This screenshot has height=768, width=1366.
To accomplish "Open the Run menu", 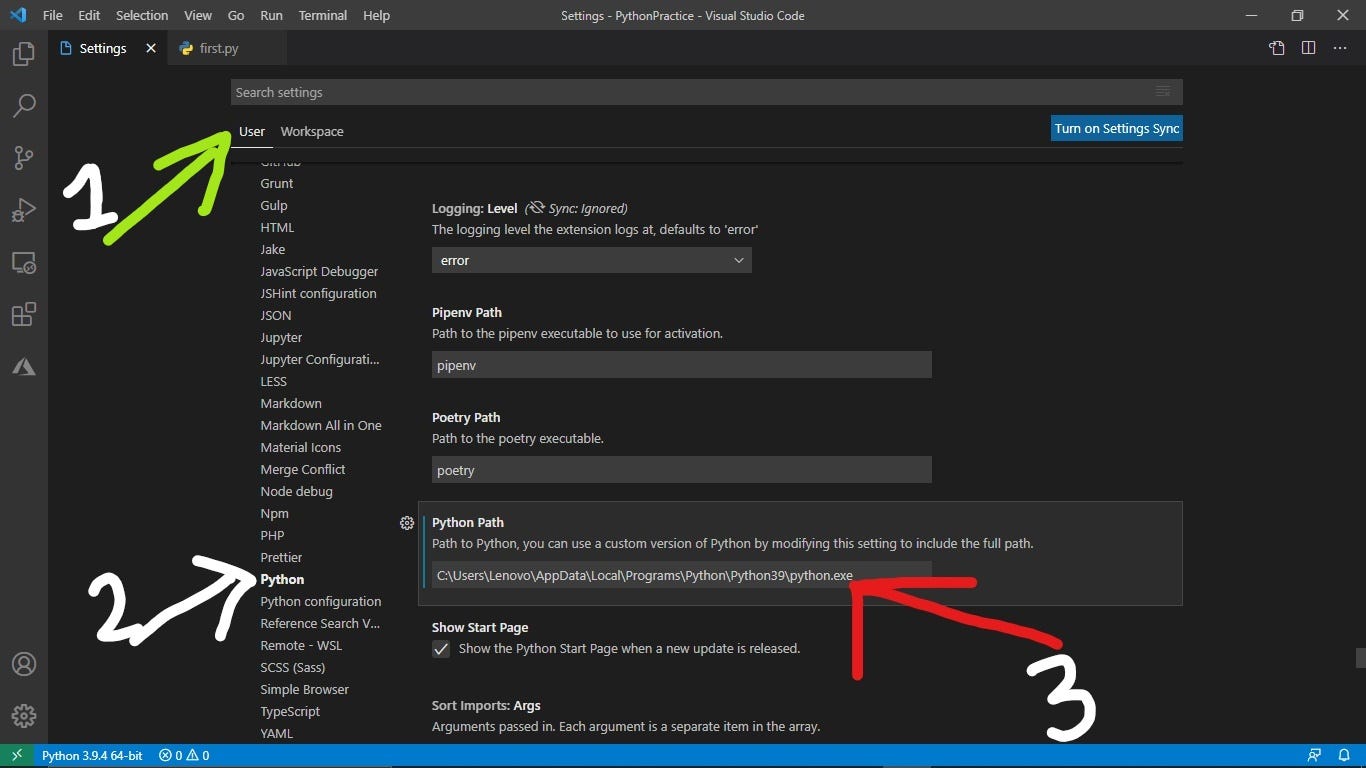I will pyautogui.click(x=271, y=15).
